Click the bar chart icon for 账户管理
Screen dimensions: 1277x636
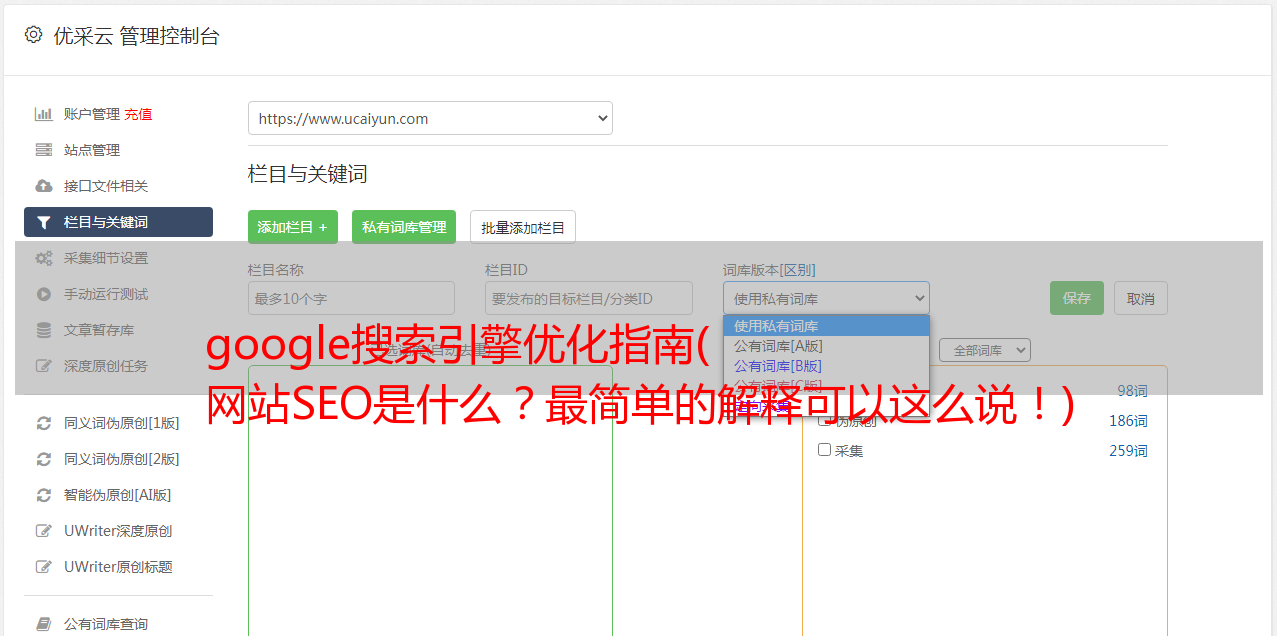(x=43, y=114)
